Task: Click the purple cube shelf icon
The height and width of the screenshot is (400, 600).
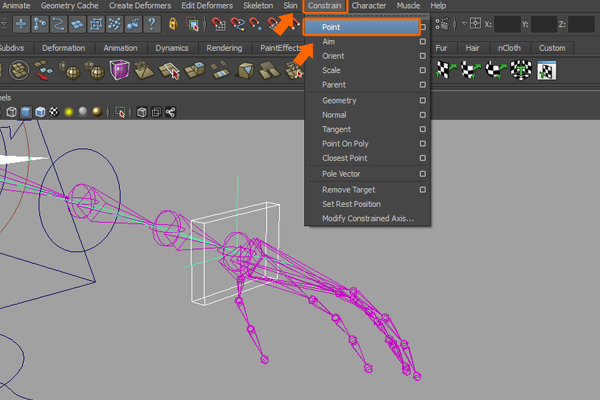Action: coord(119,70)
